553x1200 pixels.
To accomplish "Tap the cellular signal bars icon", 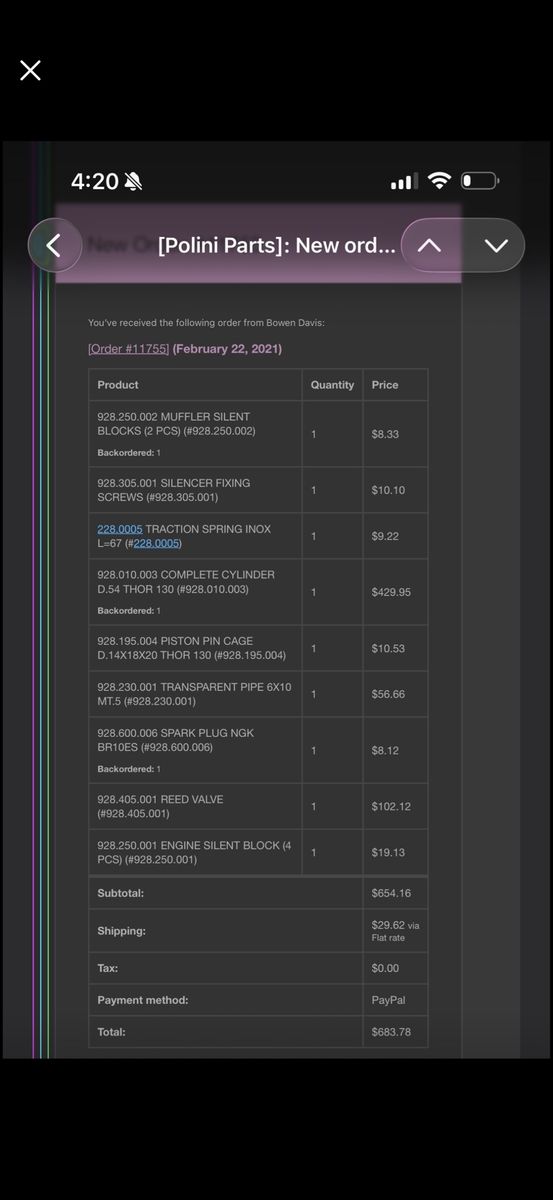I will pyautogui.click(x=404, y=182).
